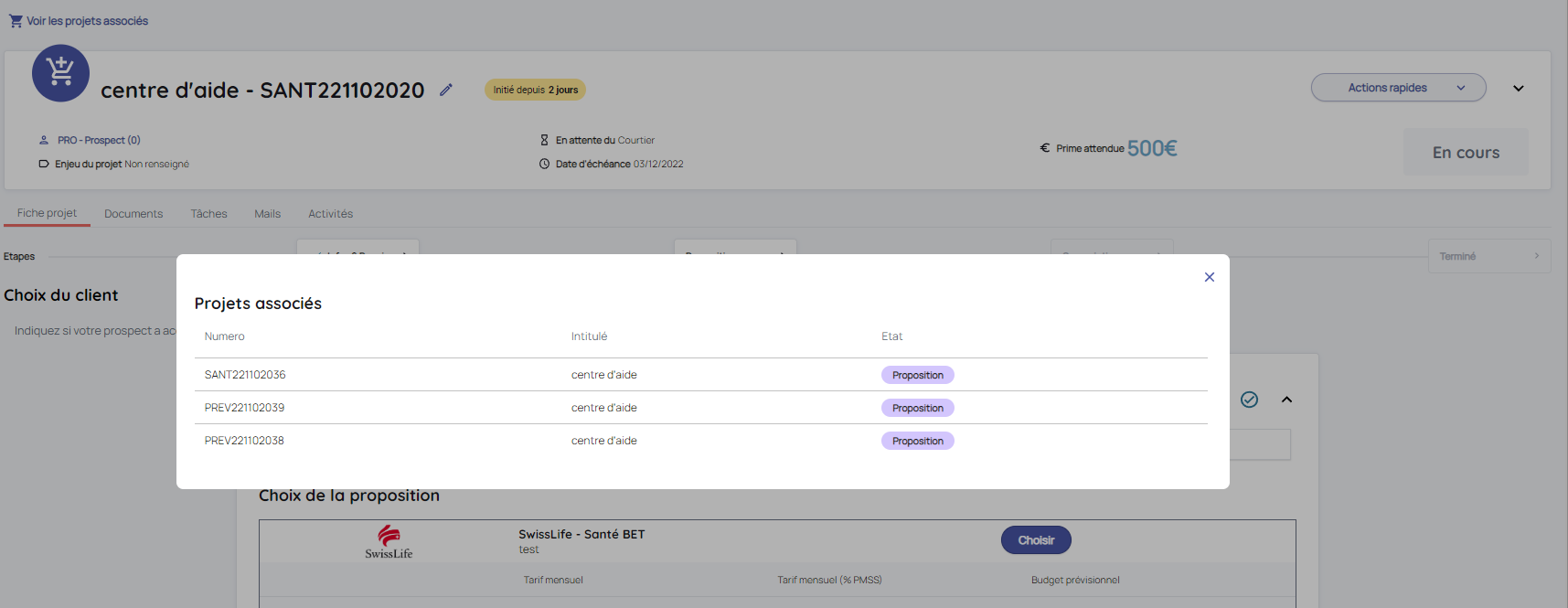Expand the project header chevron
The image size is (1568, 608).
[1518, 89]
